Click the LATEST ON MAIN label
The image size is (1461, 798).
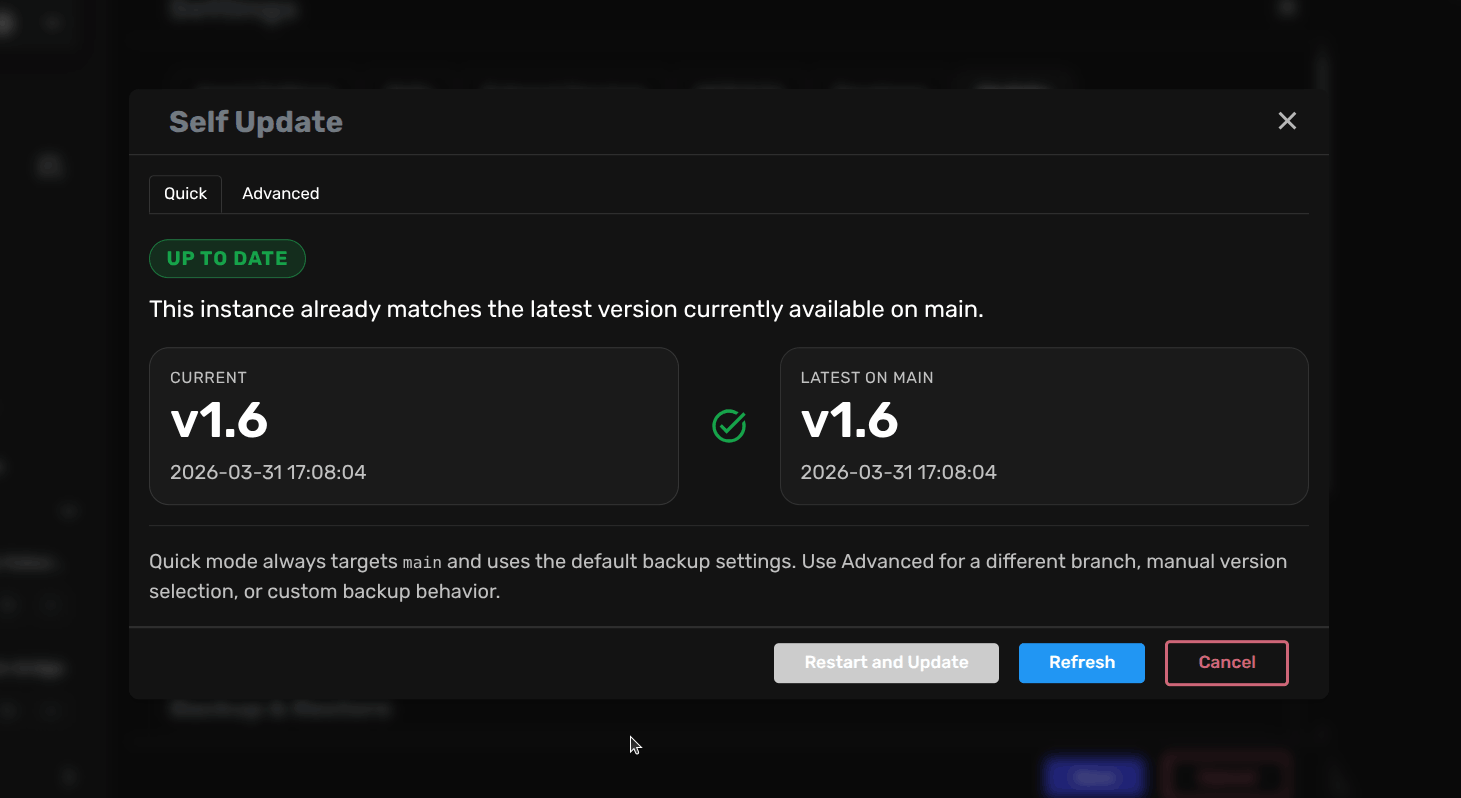click(x=867, y=378)
